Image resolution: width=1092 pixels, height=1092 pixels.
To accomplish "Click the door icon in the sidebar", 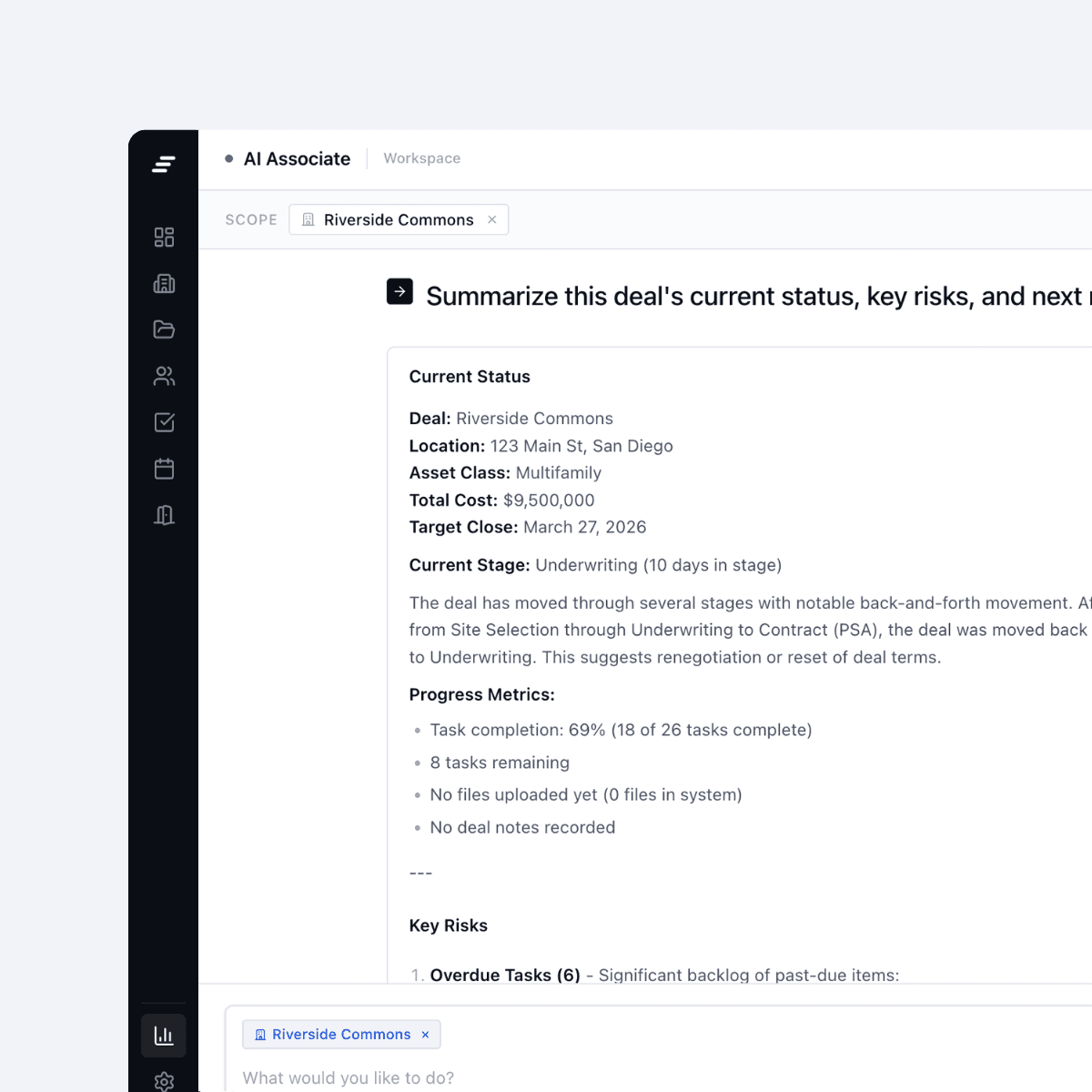I will 164,515.
